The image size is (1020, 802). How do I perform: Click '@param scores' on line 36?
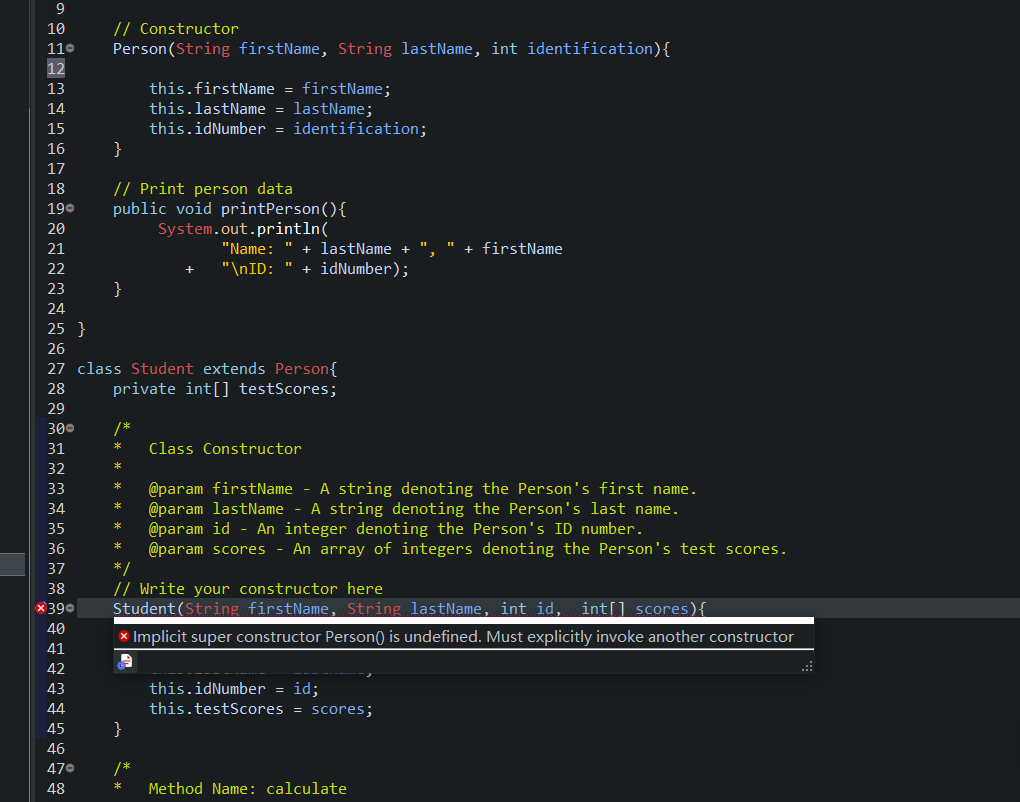[208, 549]
